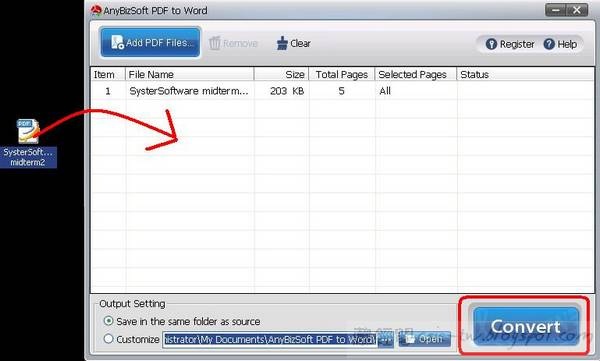This screenshot has height=361, width=600.
Task: Select the SysterSoftware midterm file row
Action: 342,91
